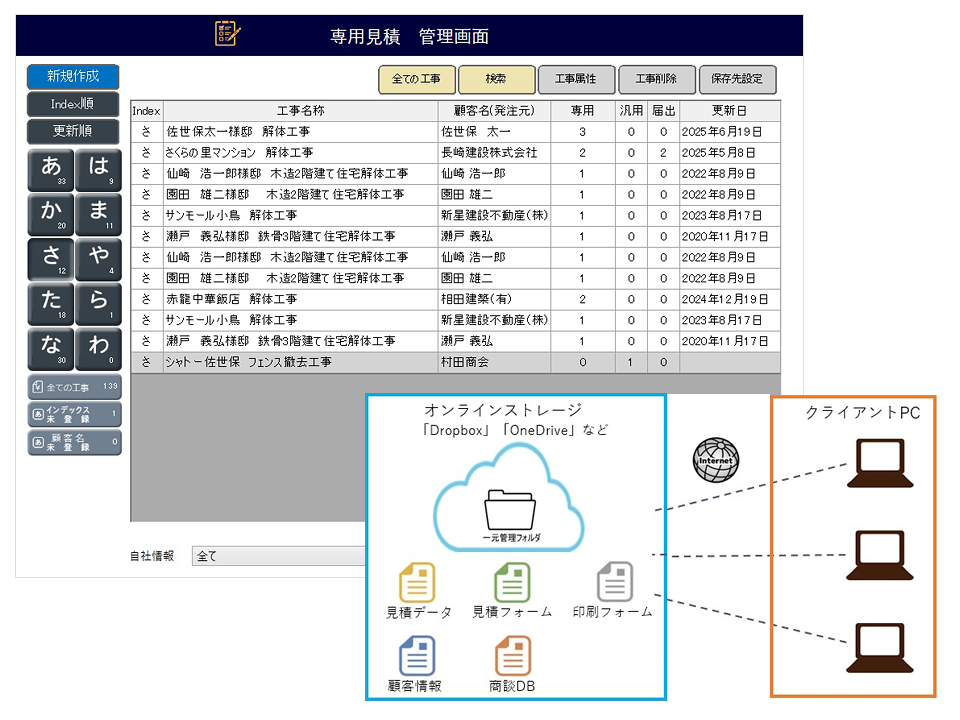Click the estimate clipboard icon in header
960x720 pixels.
pyautogui.click(x=228, y=34)
